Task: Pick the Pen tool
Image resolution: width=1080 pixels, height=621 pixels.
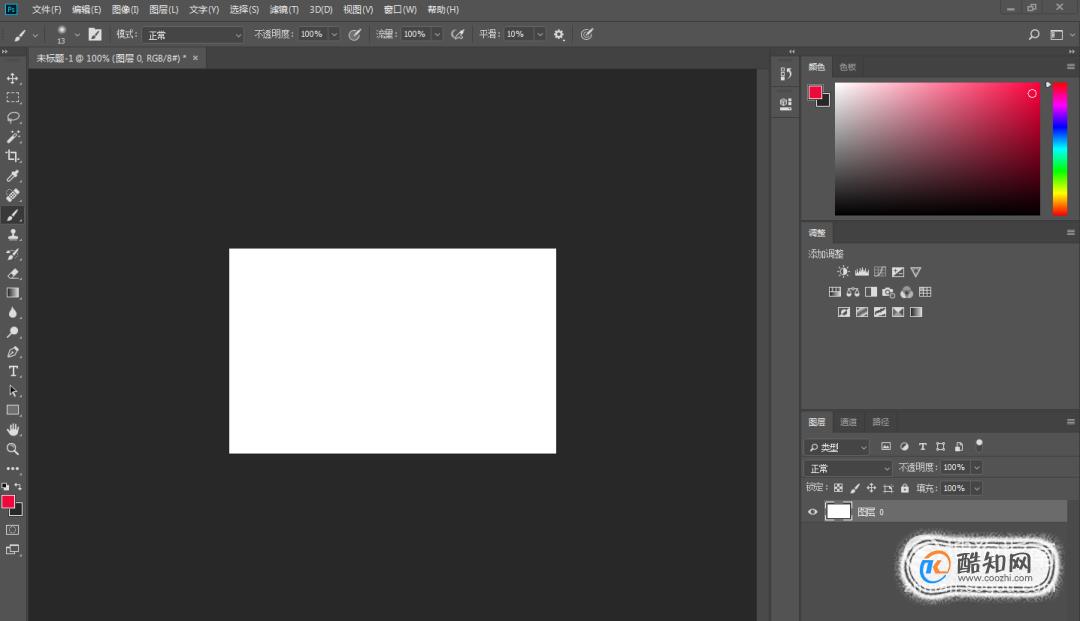Action: click(13, 352)
